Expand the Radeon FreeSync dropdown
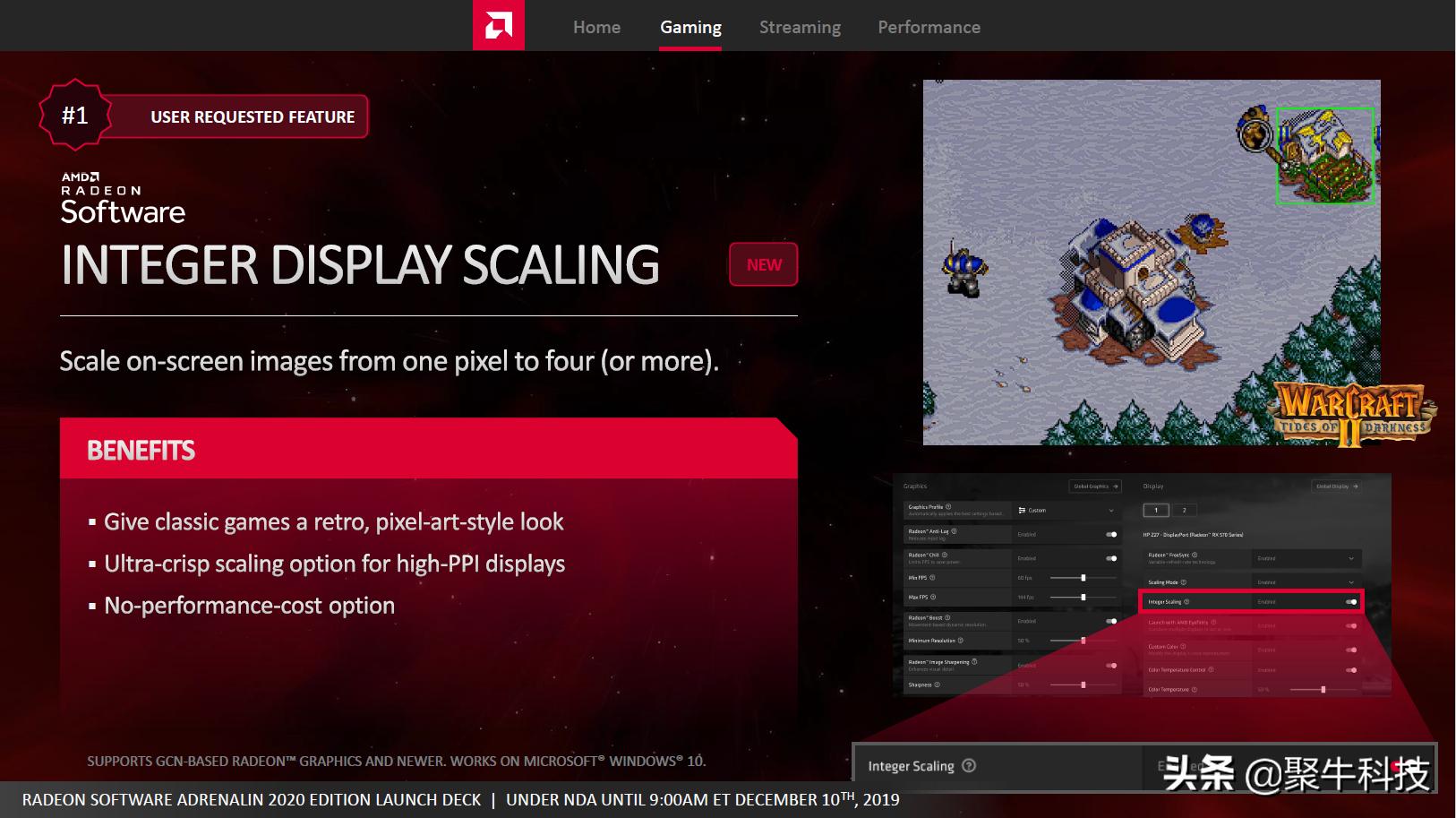The width and height of the screenshot is (1456, 818). pyautogui.click(x=1306, y=558)
